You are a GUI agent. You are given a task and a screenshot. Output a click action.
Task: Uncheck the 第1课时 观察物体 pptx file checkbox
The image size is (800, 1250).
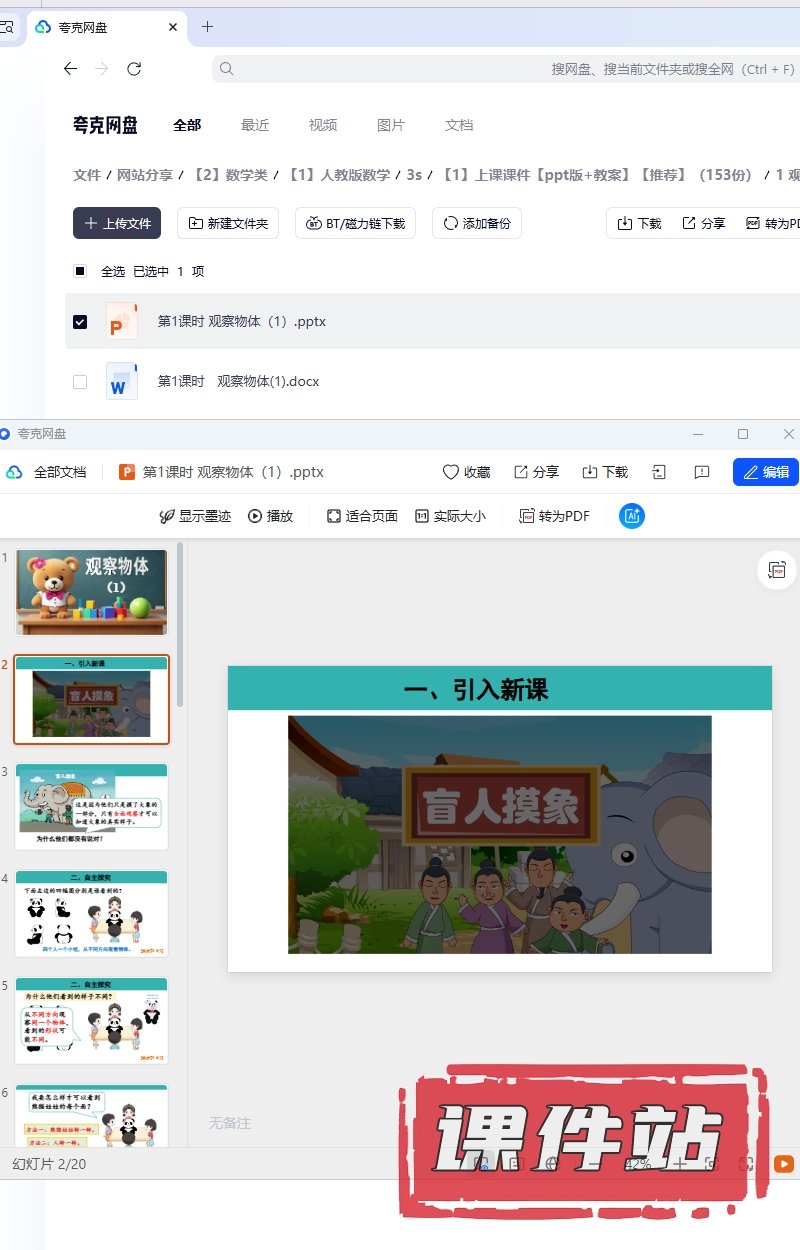point(80,322)
